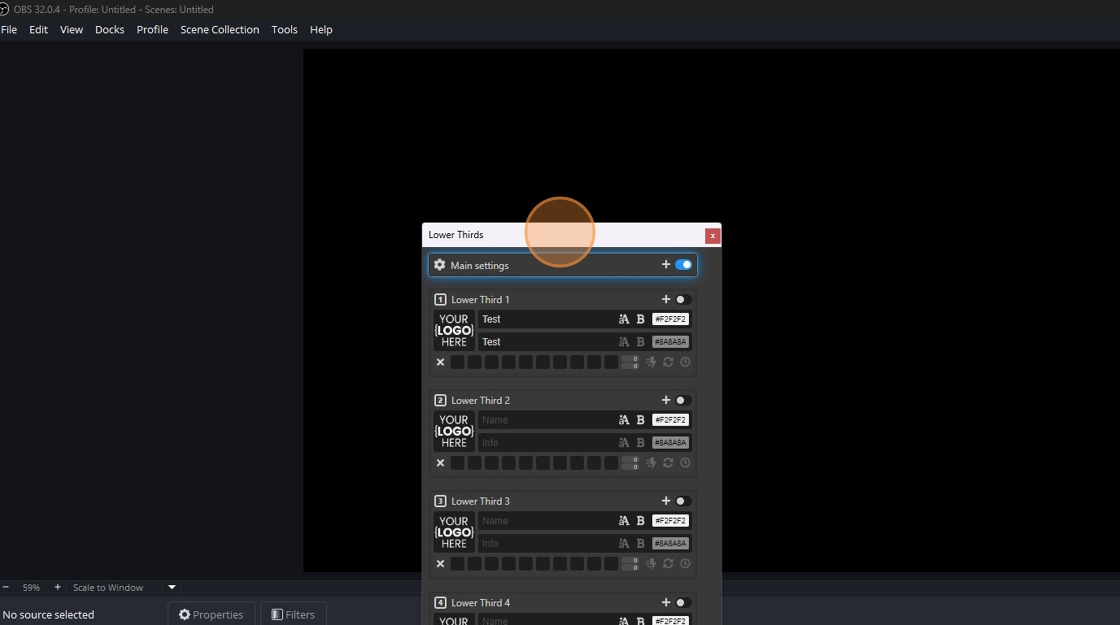
Task: Toggle bold for Lower Third 2 name
Action: (641, 420)
